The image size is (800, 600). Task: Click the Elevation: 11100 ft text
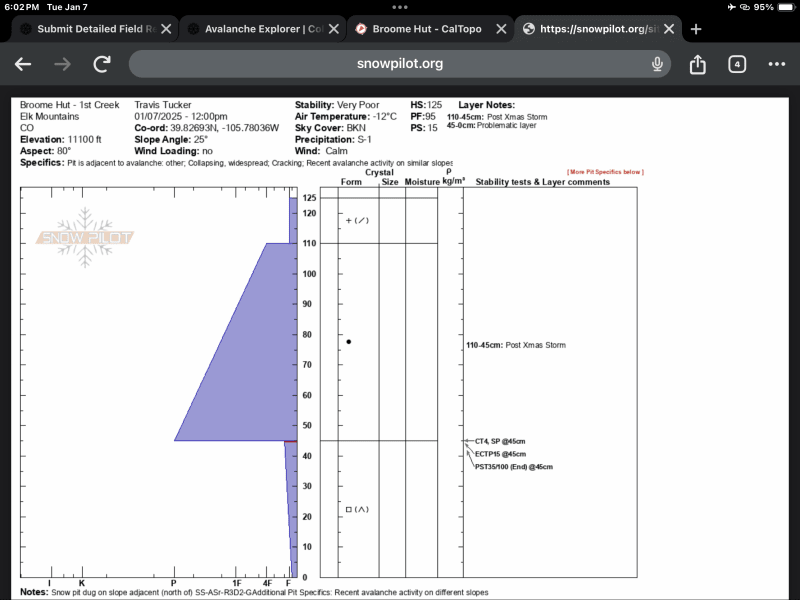coord(61,140)
